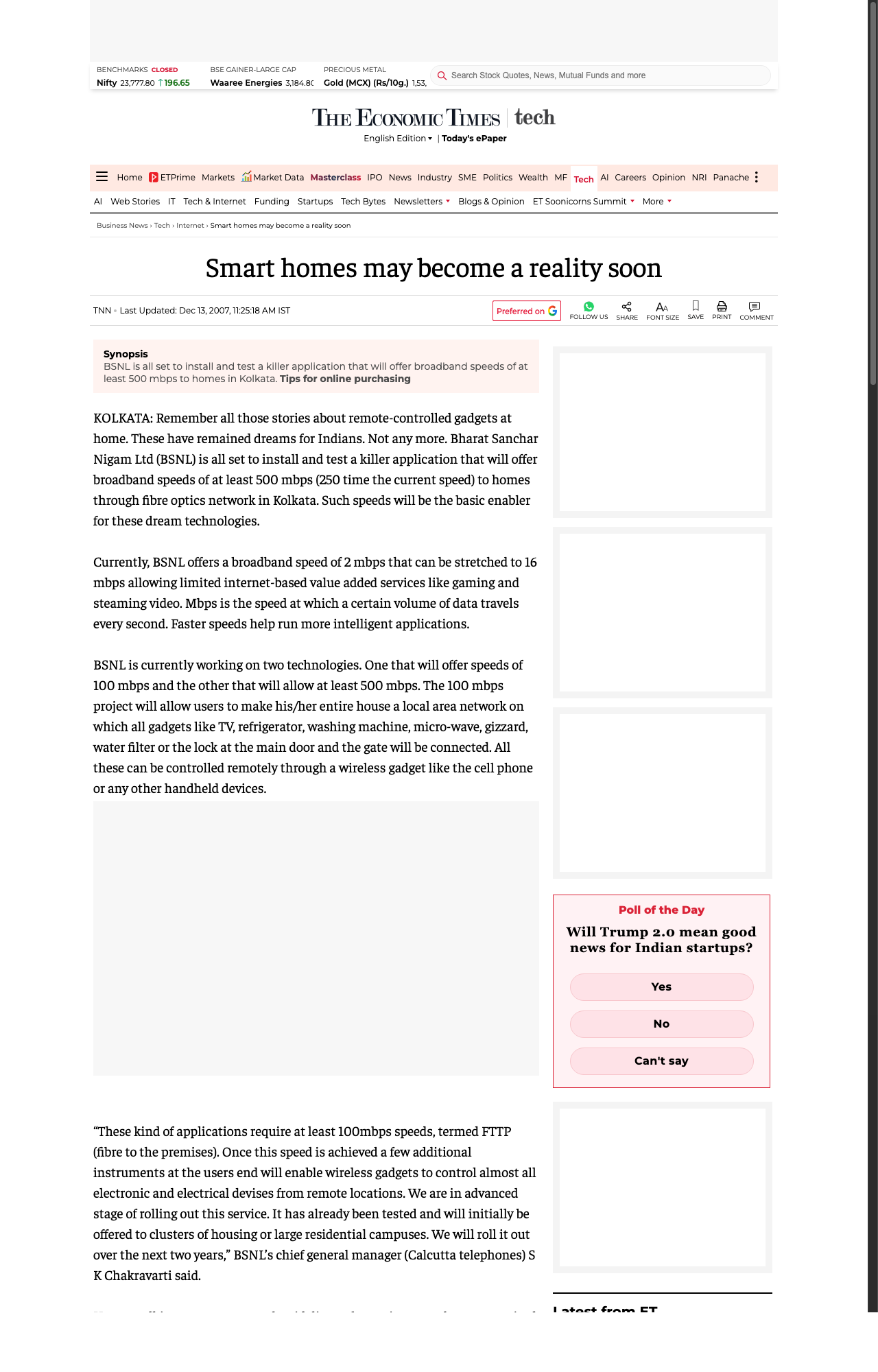Open Tips for online purchasing link

pos(345,379)
